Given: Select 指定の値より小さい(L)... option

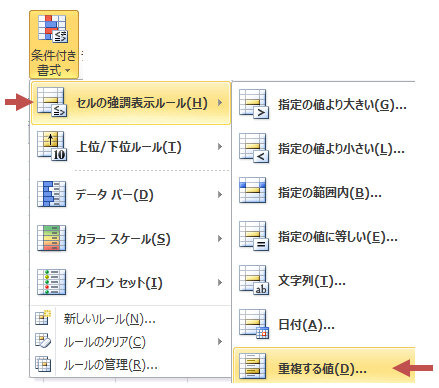Looking at the screenshot, I should tap(325, 149).
